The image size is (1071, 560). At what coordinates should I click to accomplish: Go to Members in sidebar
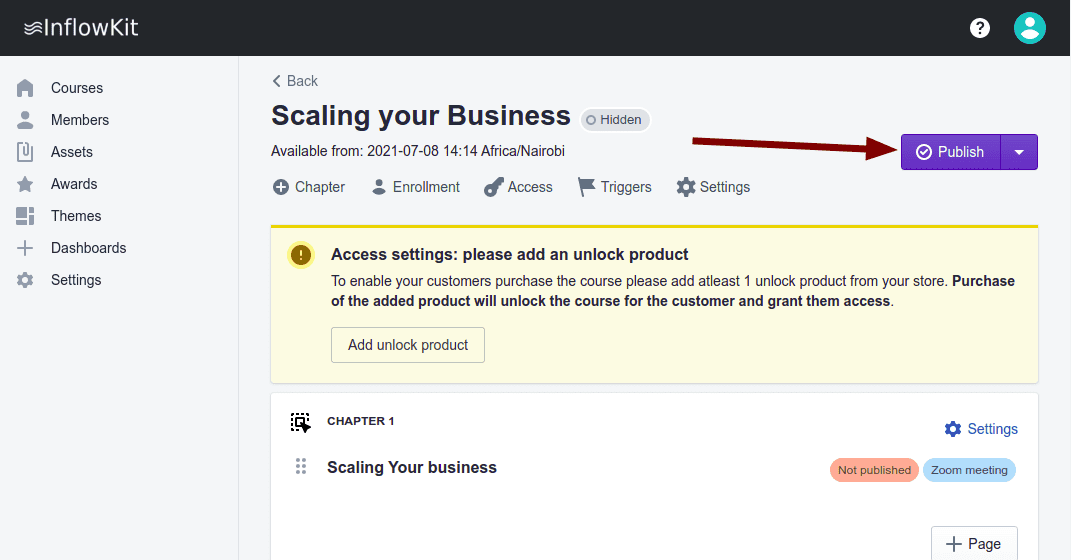79,120
